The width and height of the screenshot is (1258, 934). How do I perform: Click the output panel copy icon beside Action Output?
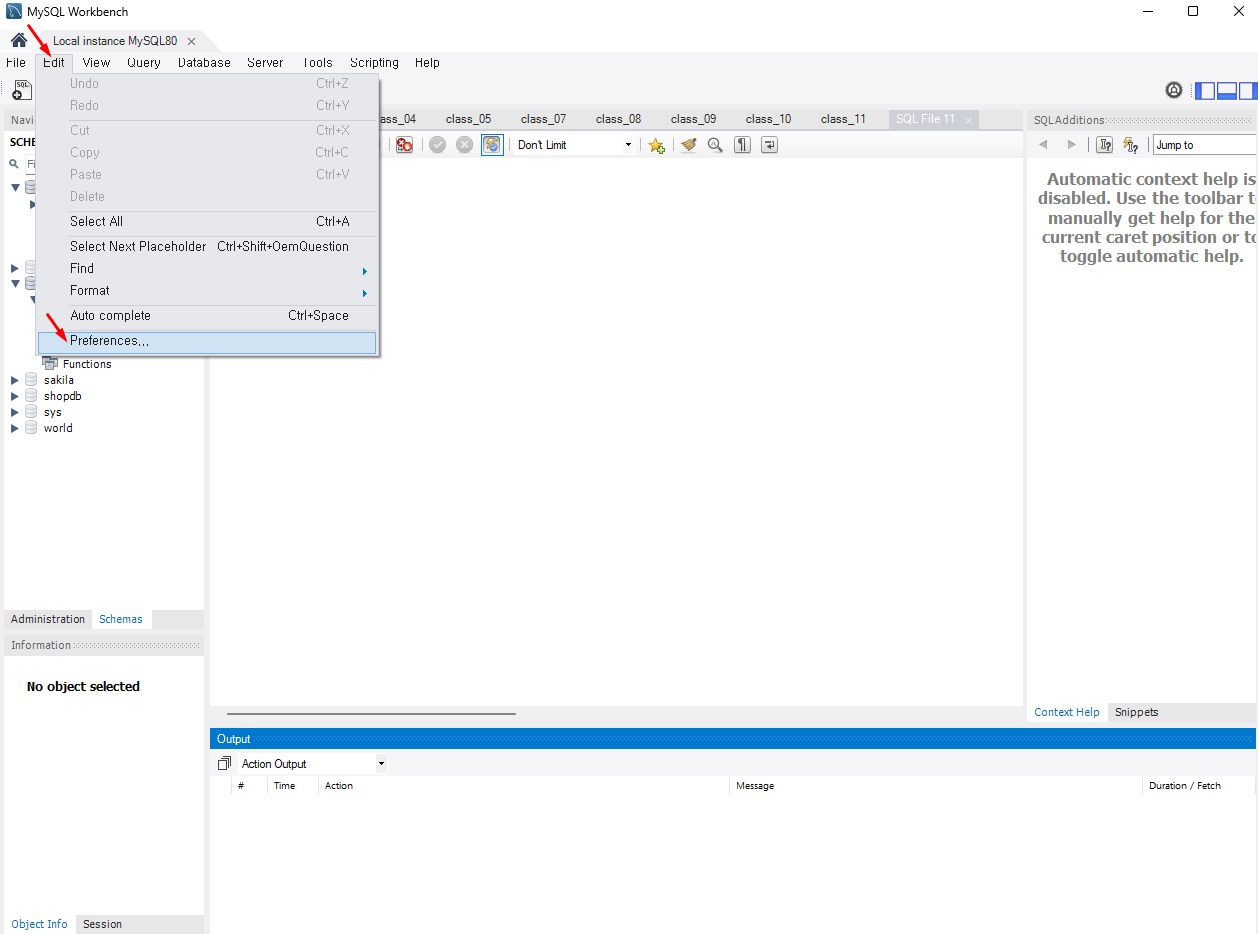pos(224,764)
